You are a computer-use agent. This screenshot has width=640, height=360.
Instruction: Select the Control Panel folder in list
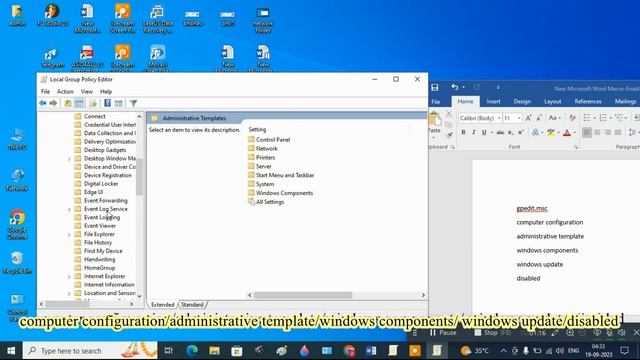(x=269, y=140)
